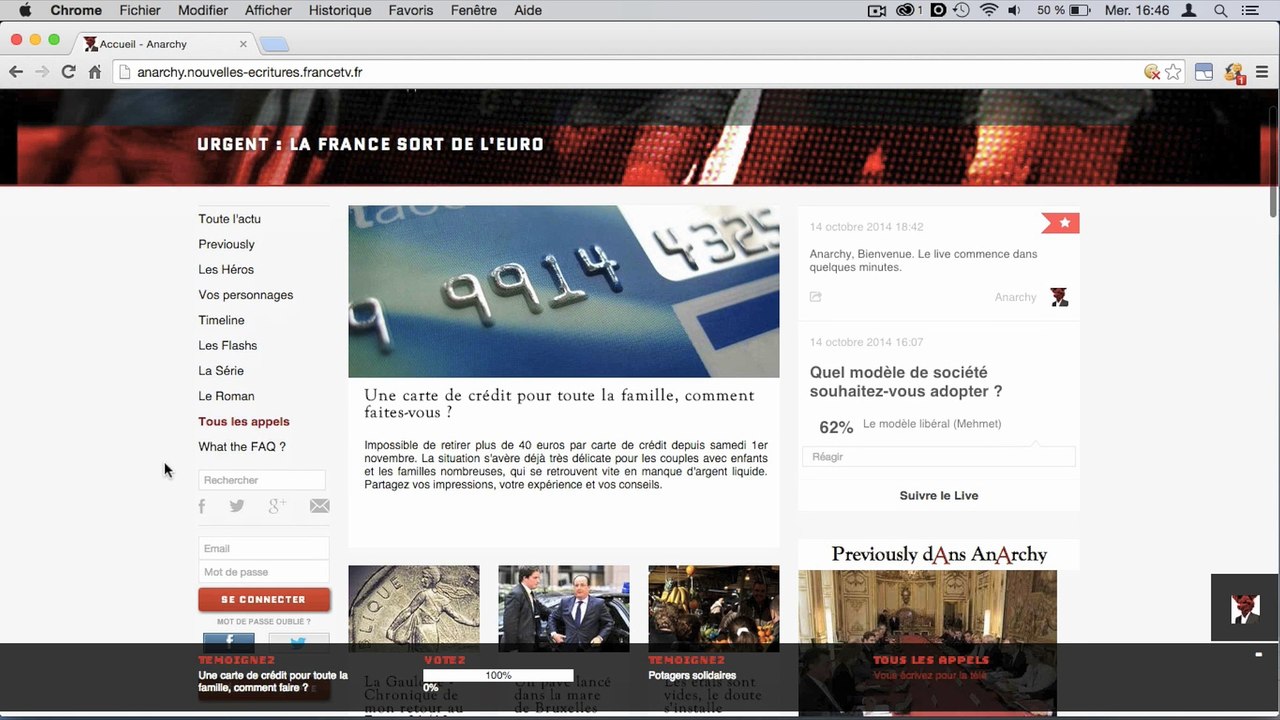Open the Time Machine menu bar icon
The image size is (1280, 720).
(x=961, y=11)
